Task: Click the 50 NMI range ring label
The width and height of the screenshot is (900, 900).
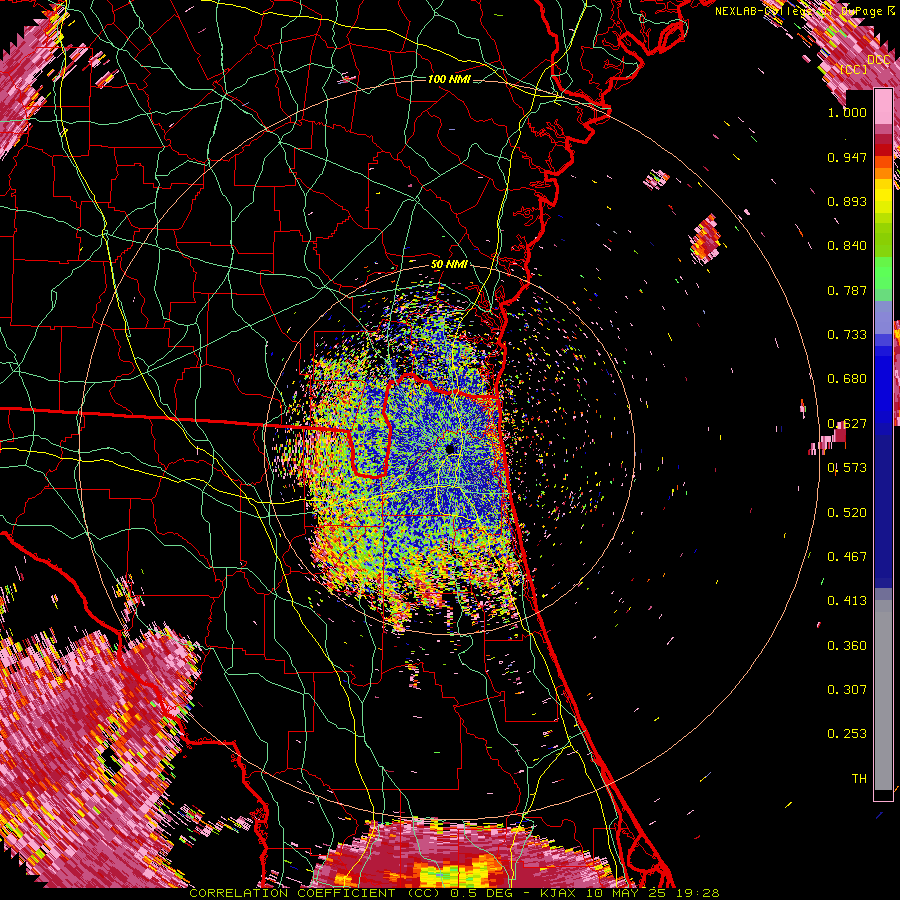Action: point(449,265)
